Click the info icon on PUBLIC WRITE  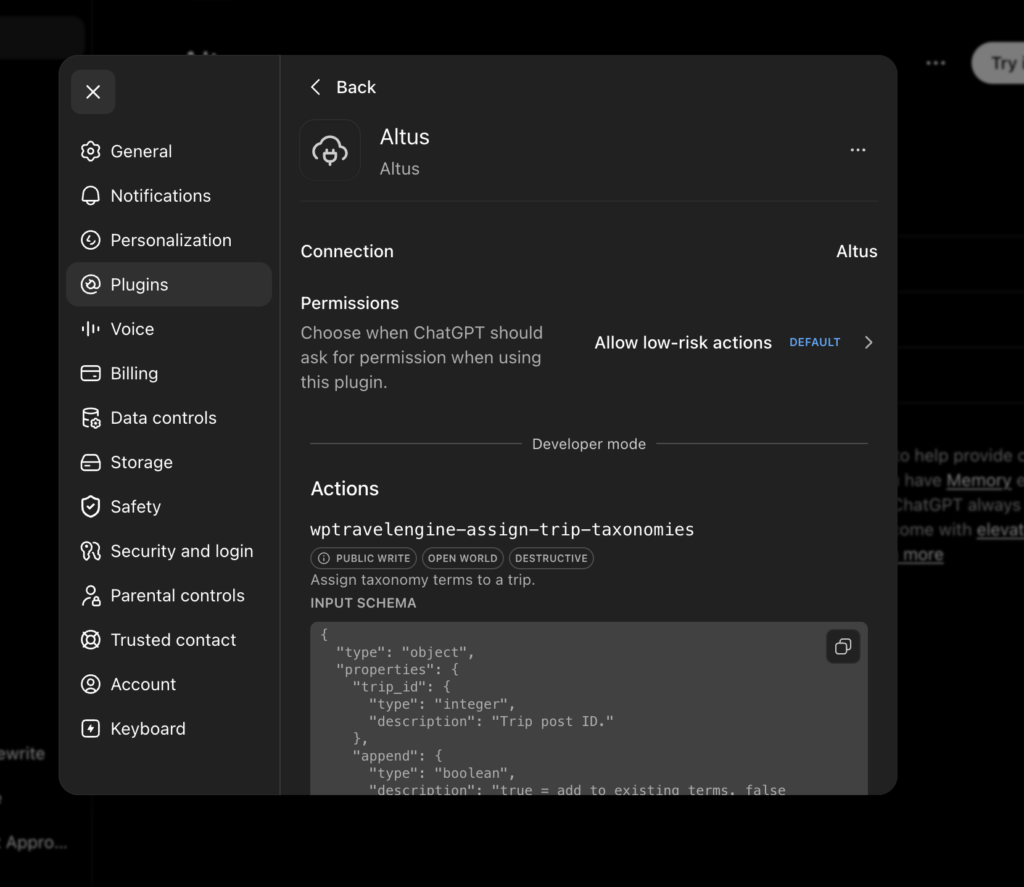click(323, 558)
